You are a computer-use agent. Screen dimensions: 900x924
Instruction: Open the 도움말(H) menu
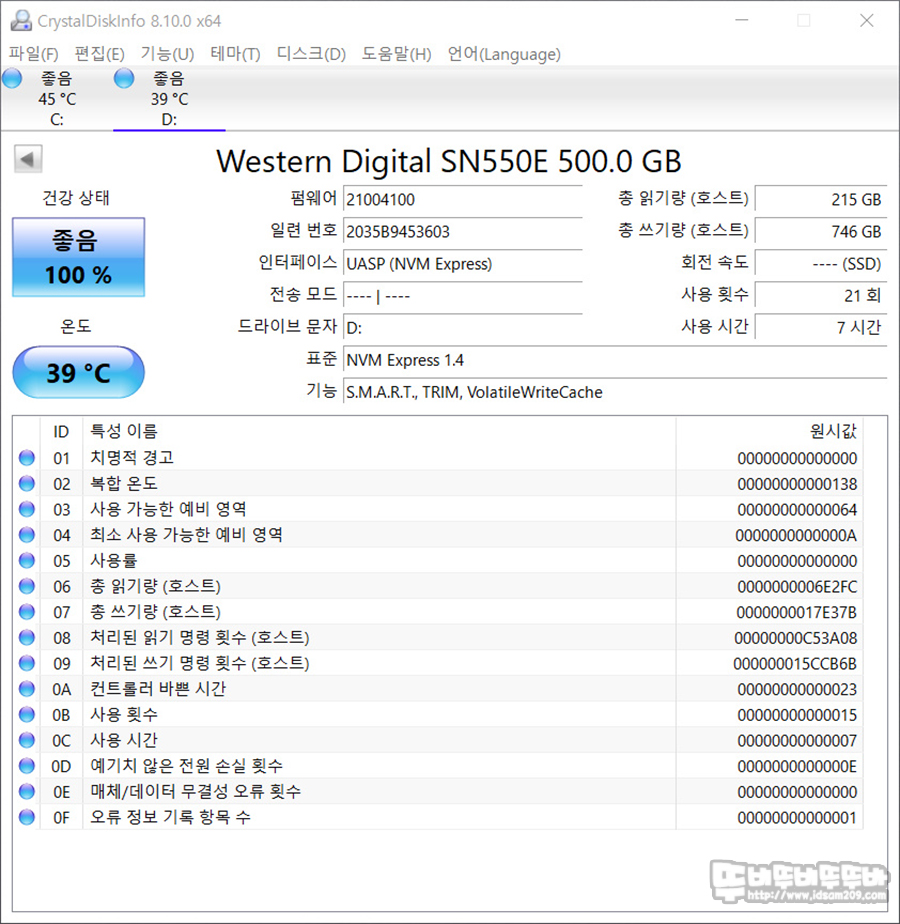click(396, 54)
